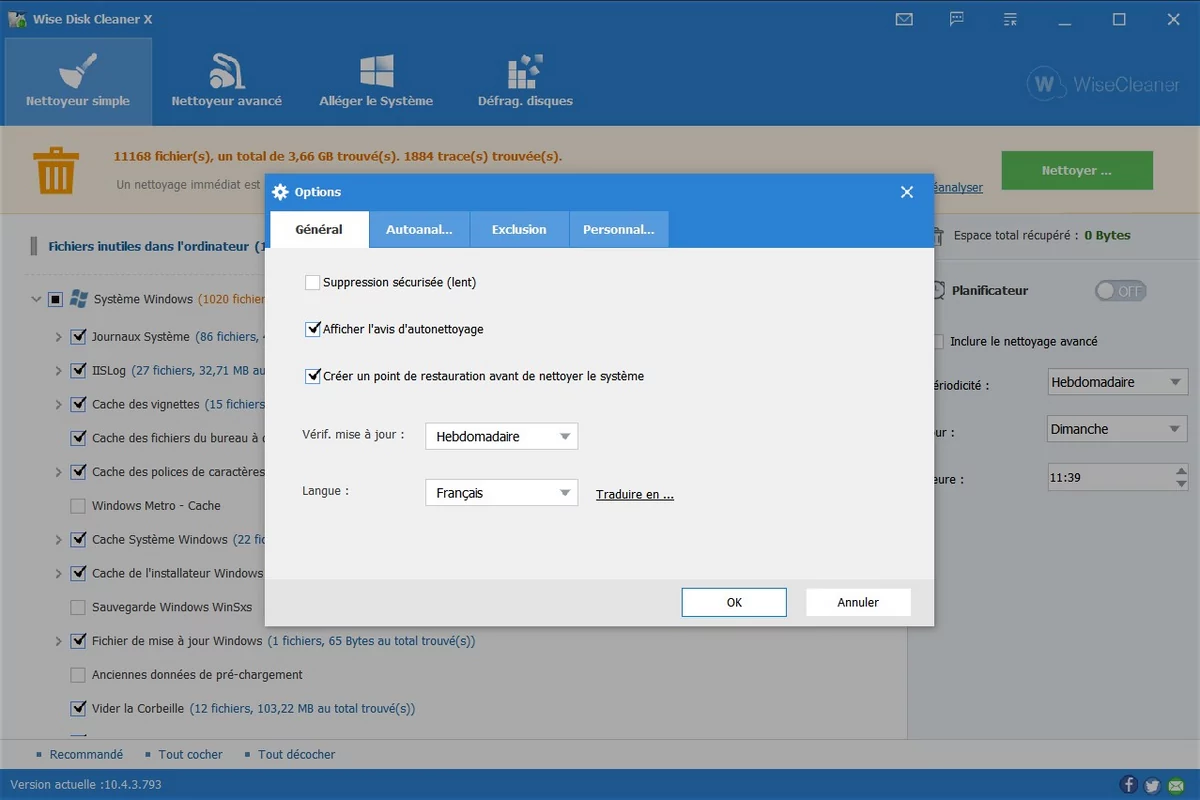Collapse the Système Windows tree group
This screenshot has height=800, width=1200.
37,299
